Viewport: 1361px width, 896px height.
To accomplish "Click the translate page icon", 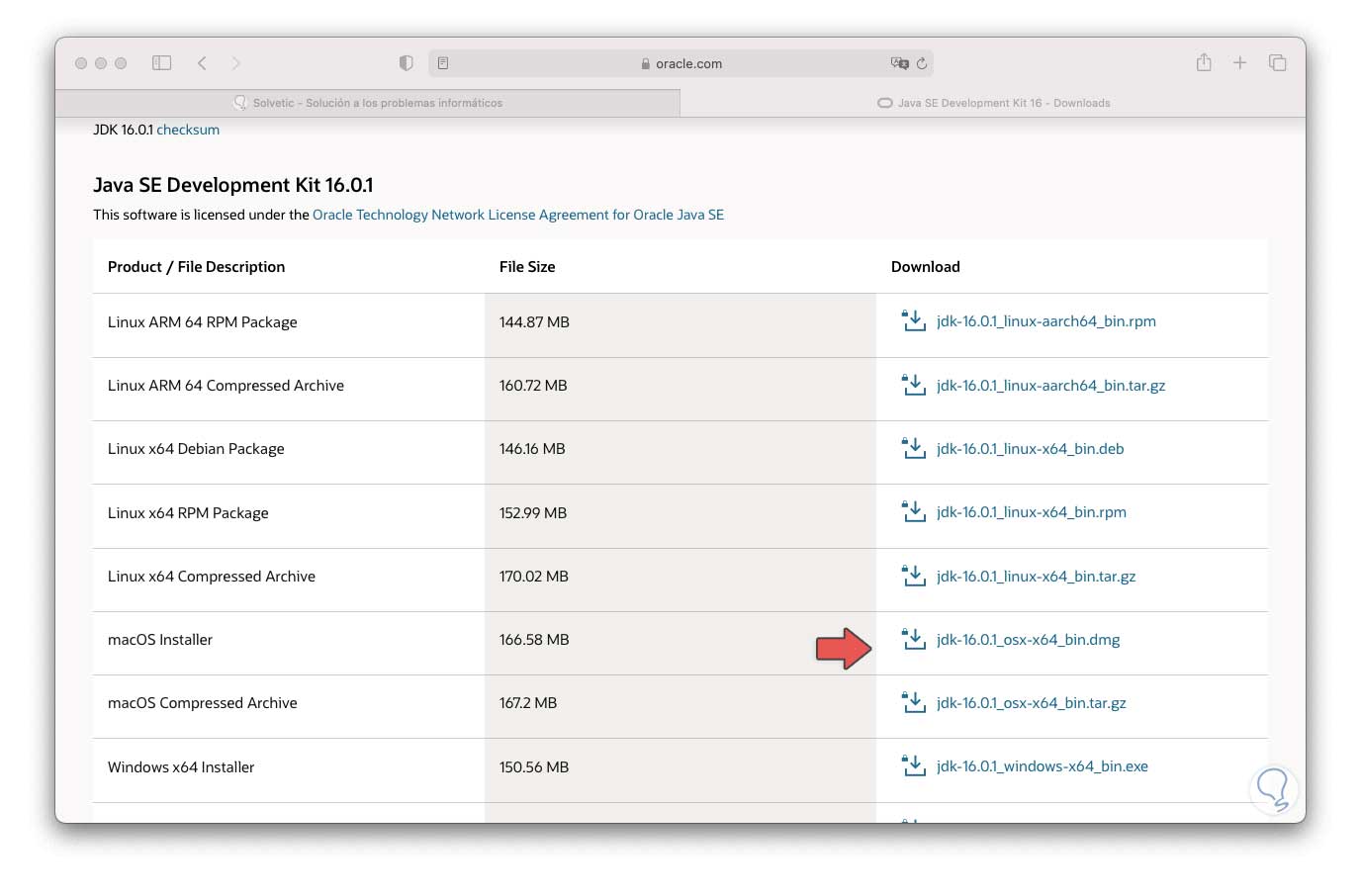I will point(899,63).
